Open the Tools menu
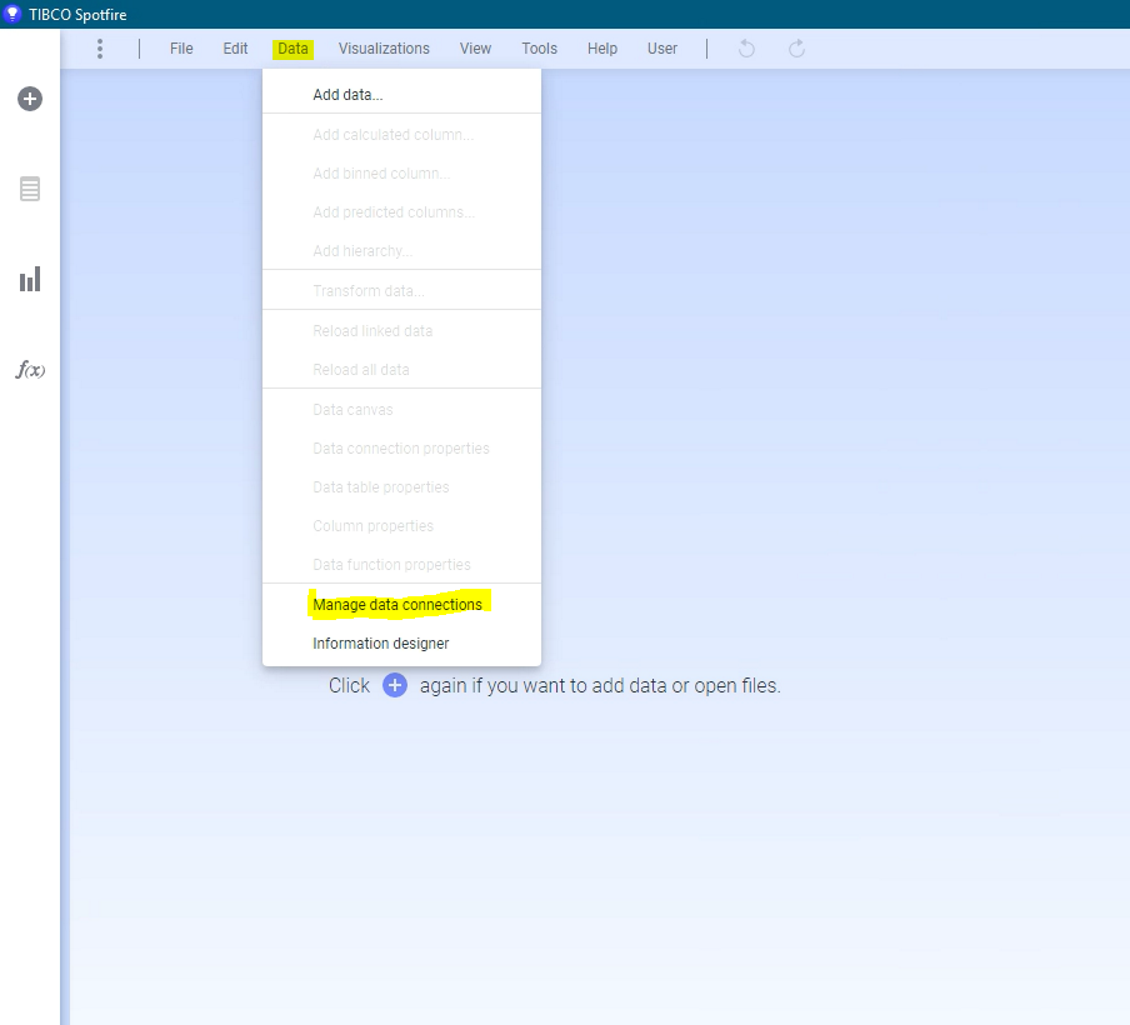1130x1025 pixels. [x=539, y=49]
